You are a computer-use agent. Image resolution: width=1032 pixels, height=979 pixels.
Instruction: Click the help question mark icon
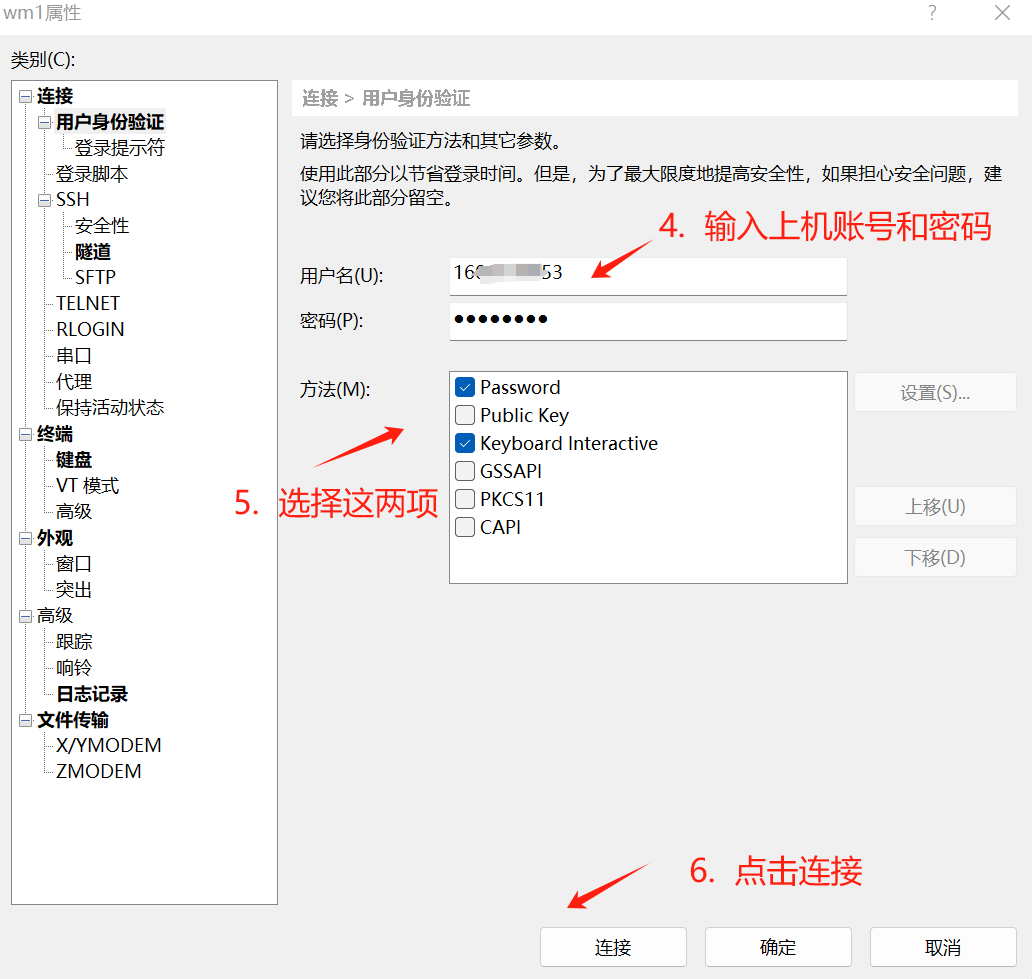coord(932,13)
